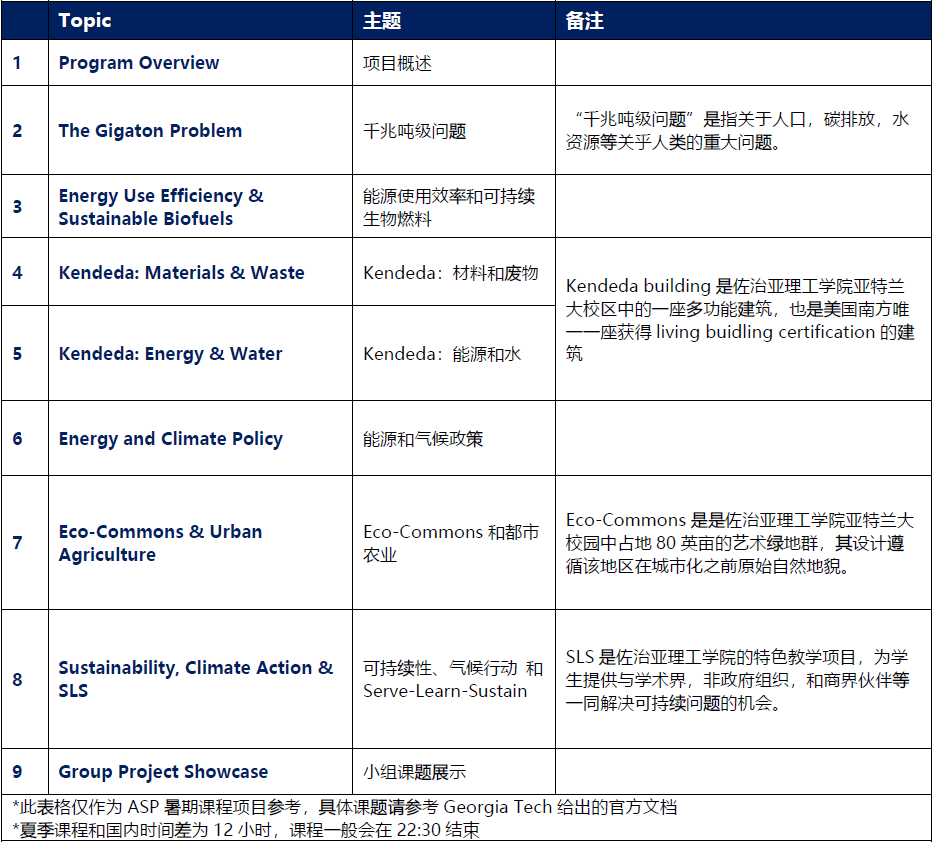Select Energy and Climate Policy topic
The height and width of the screenshot is (842, 933).
(169, 438)
